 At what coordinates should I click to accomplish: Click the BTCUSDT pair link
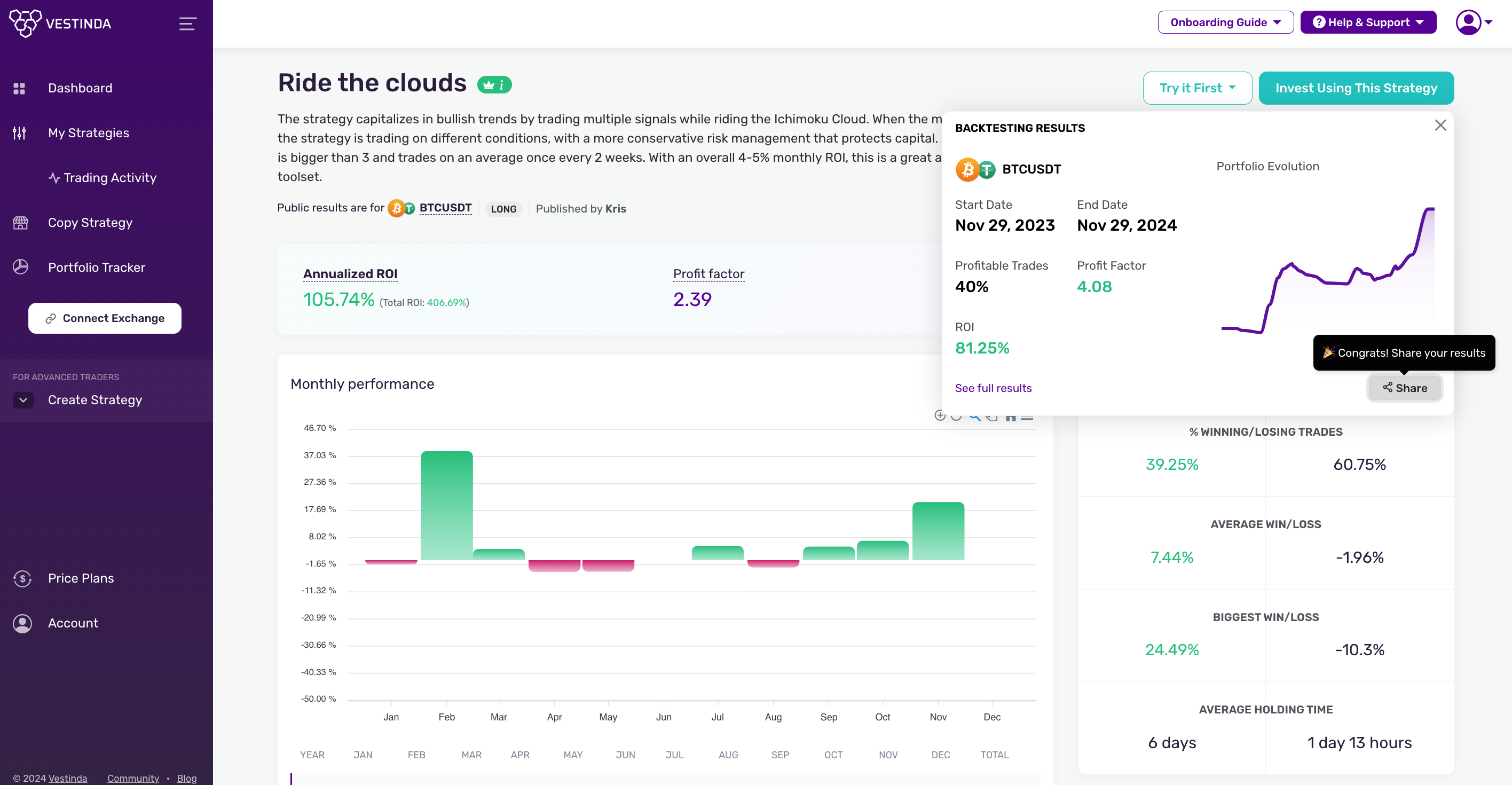pyautogui.click(x=445, y=208)
